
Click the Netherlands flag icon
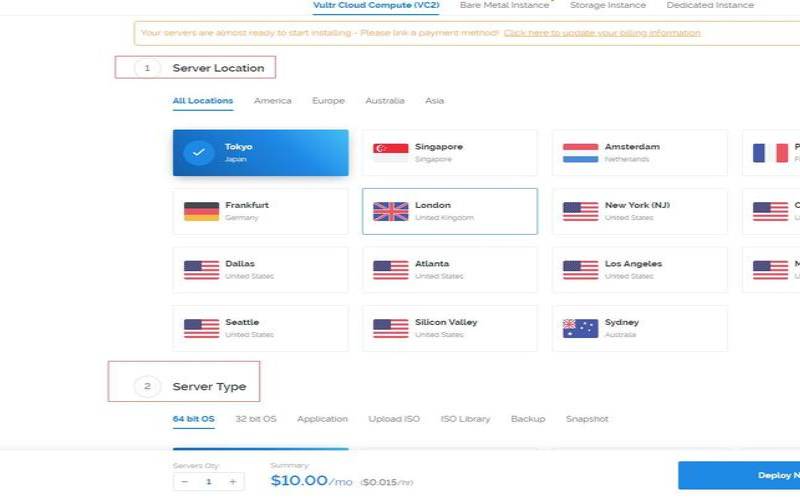click(x=581, y=153)
